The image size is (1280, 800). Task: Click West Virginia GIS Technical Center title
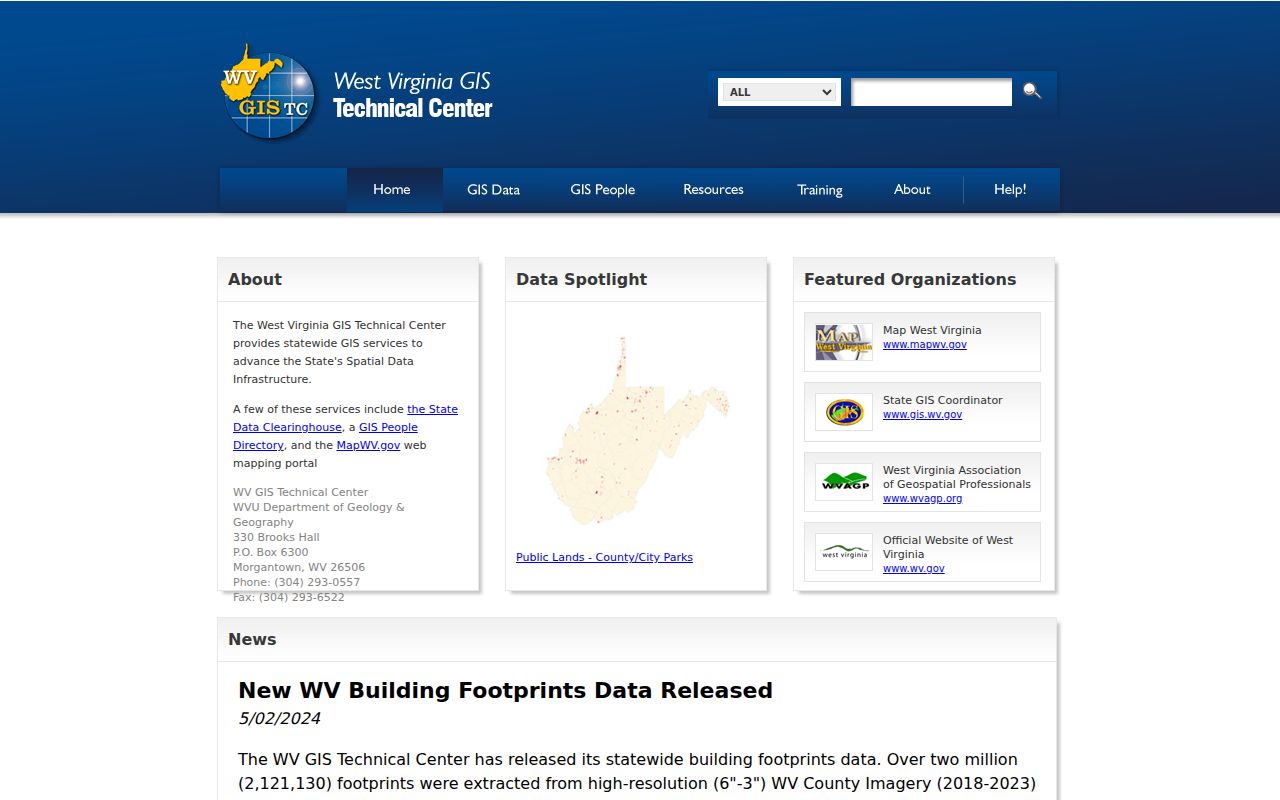tap(412, 95)
